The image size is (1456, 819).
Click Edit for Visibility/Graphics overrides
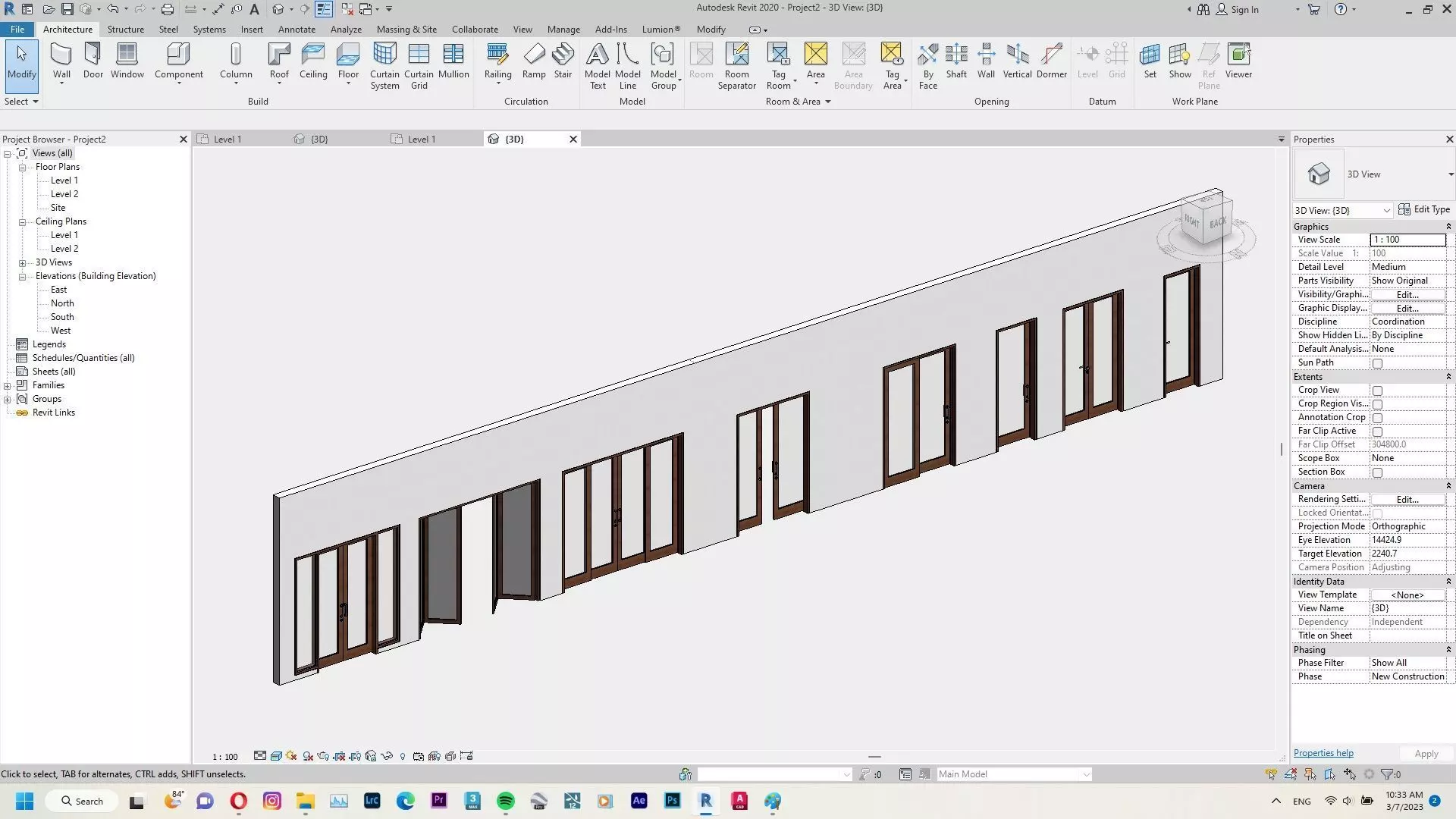coord(1407,294)
